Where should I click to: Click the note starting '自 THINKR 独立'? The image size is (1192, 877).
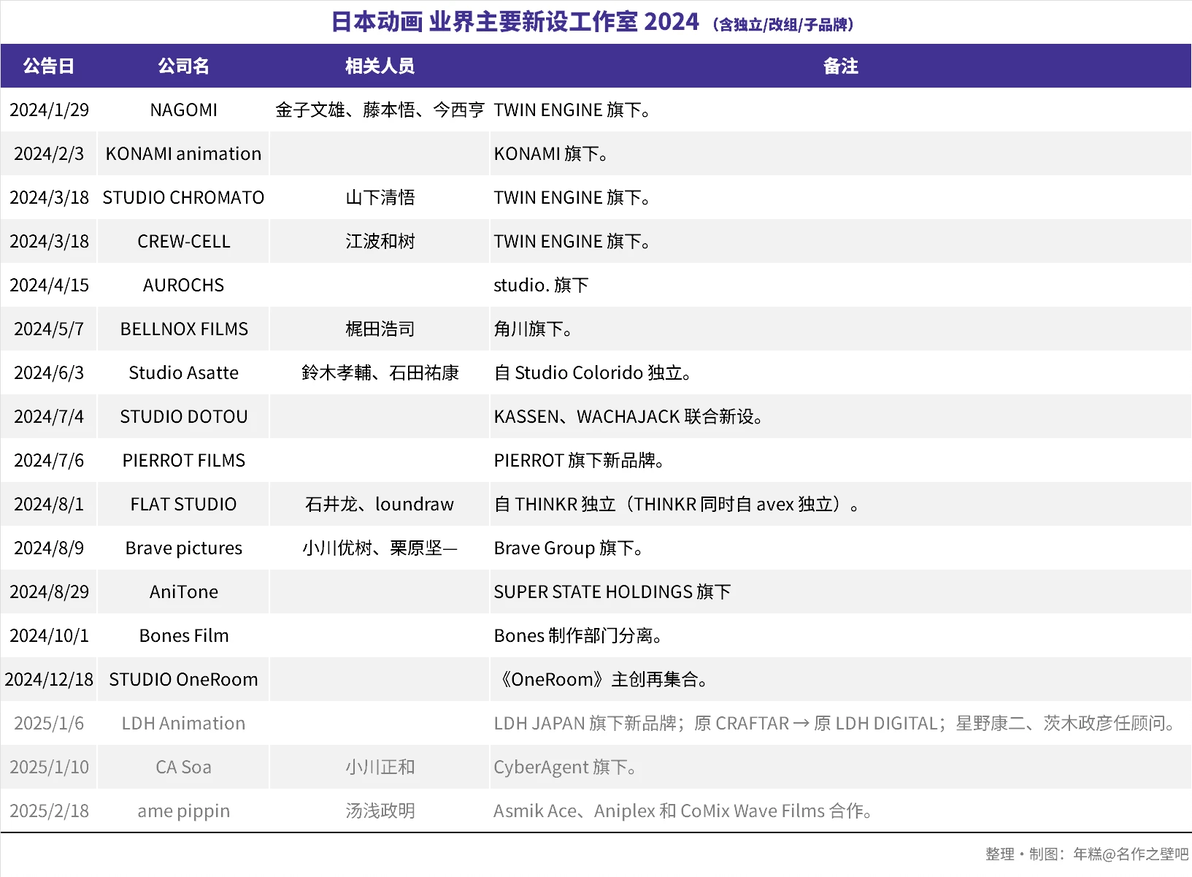(x=676, y=505)
